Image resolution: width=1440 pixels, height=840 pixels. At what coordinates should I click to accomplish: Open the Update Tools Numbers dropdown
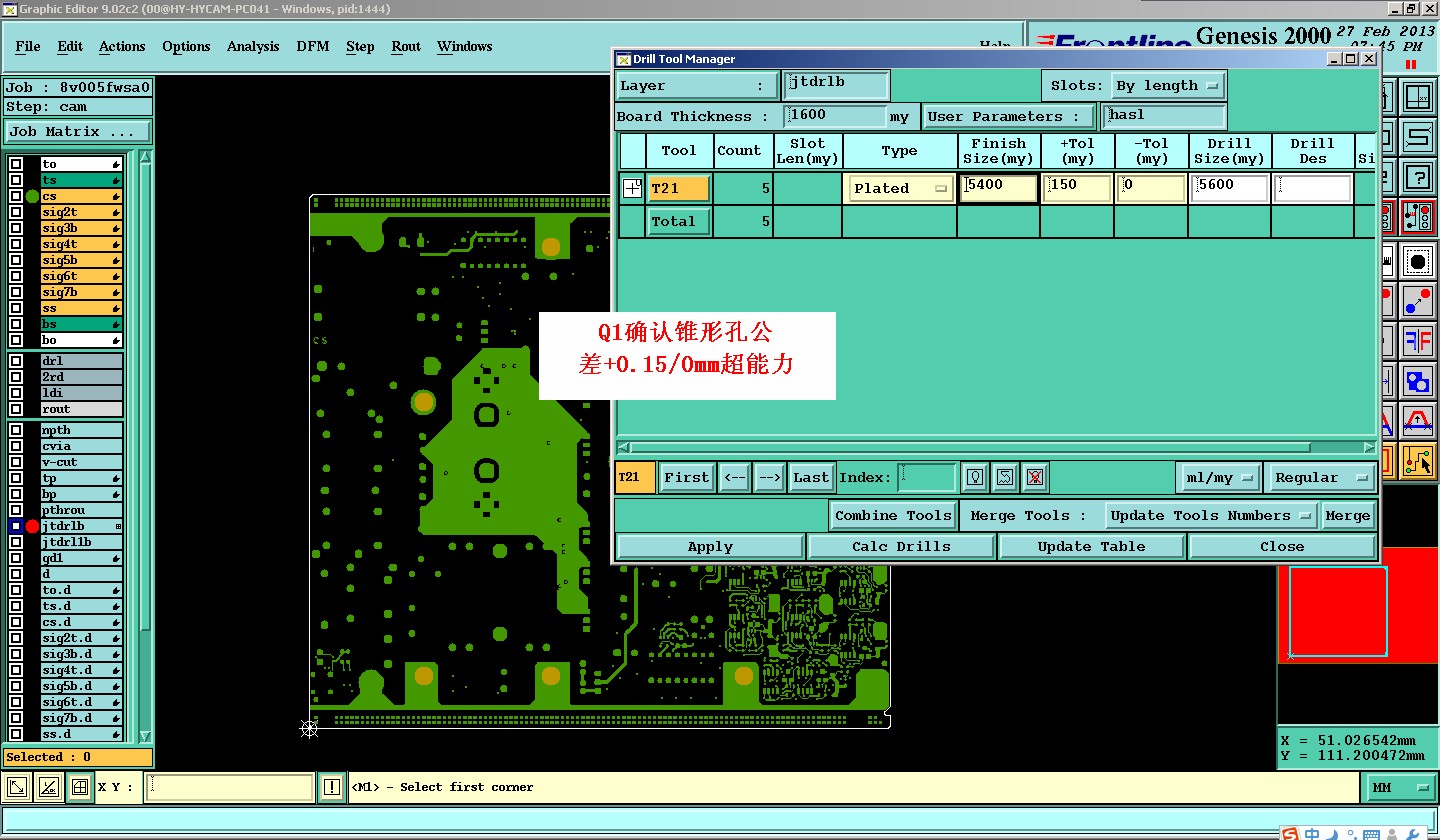1211,516
